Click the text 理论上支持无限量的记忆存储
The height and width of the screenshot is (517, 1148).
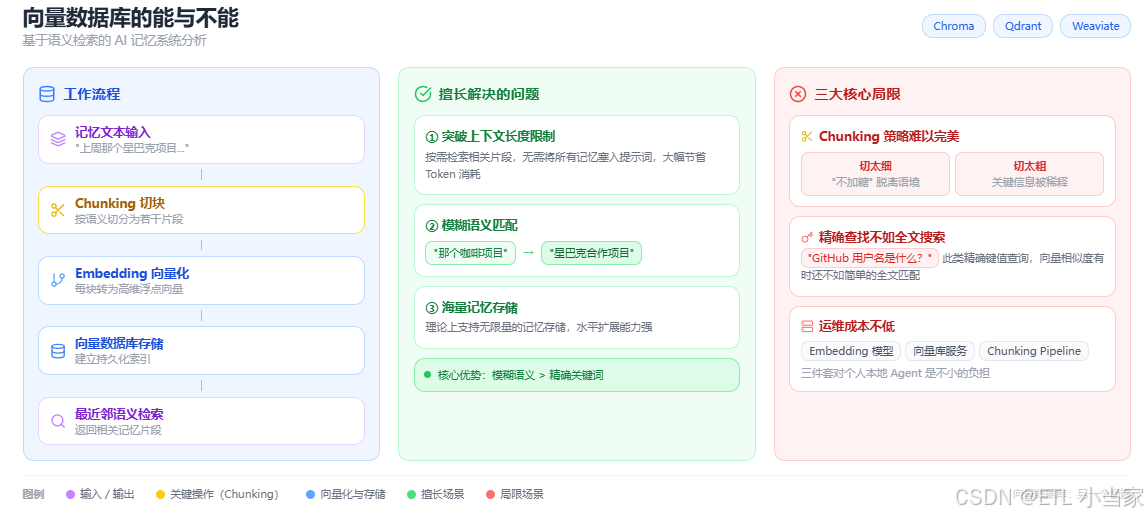495,327
